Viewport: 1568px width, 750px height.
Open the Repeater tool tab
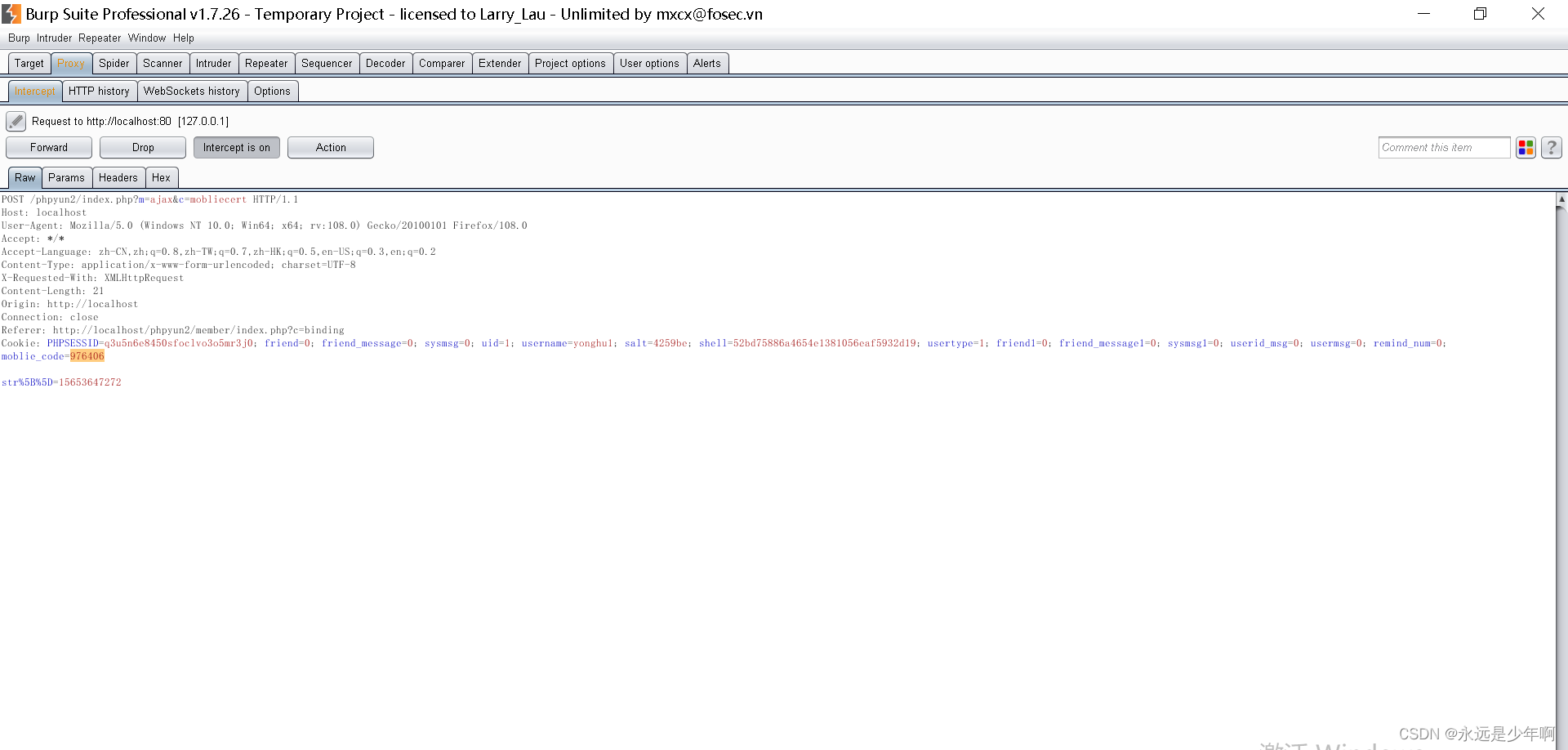pos(266,64)
